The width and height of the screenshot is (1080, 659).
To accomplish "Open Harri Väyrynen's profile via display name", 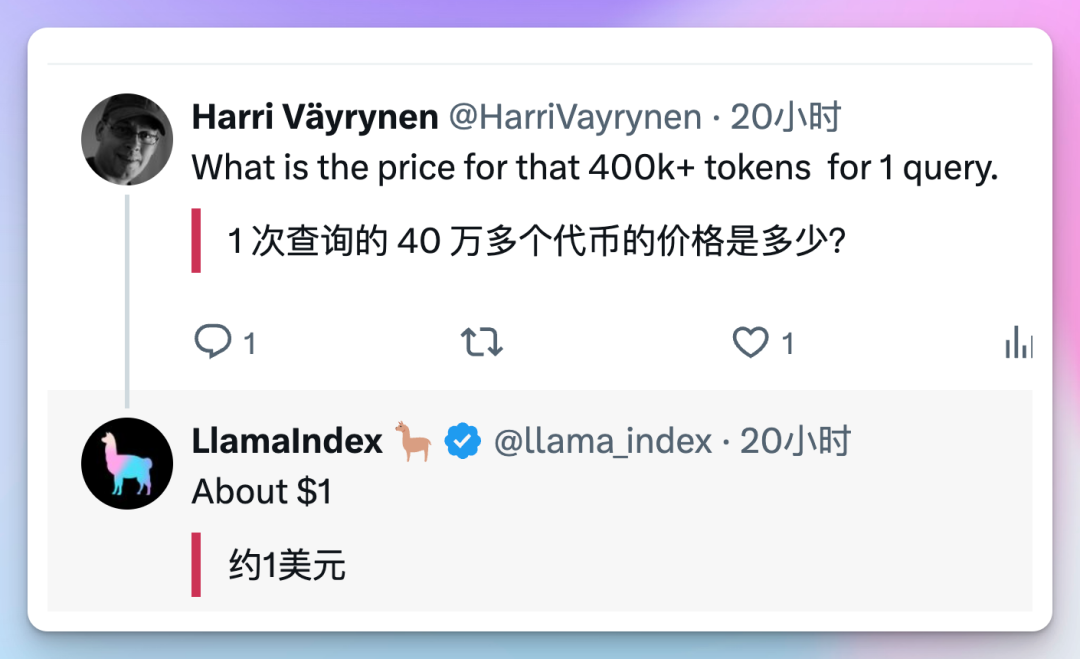I will click(x=315, y=117).
